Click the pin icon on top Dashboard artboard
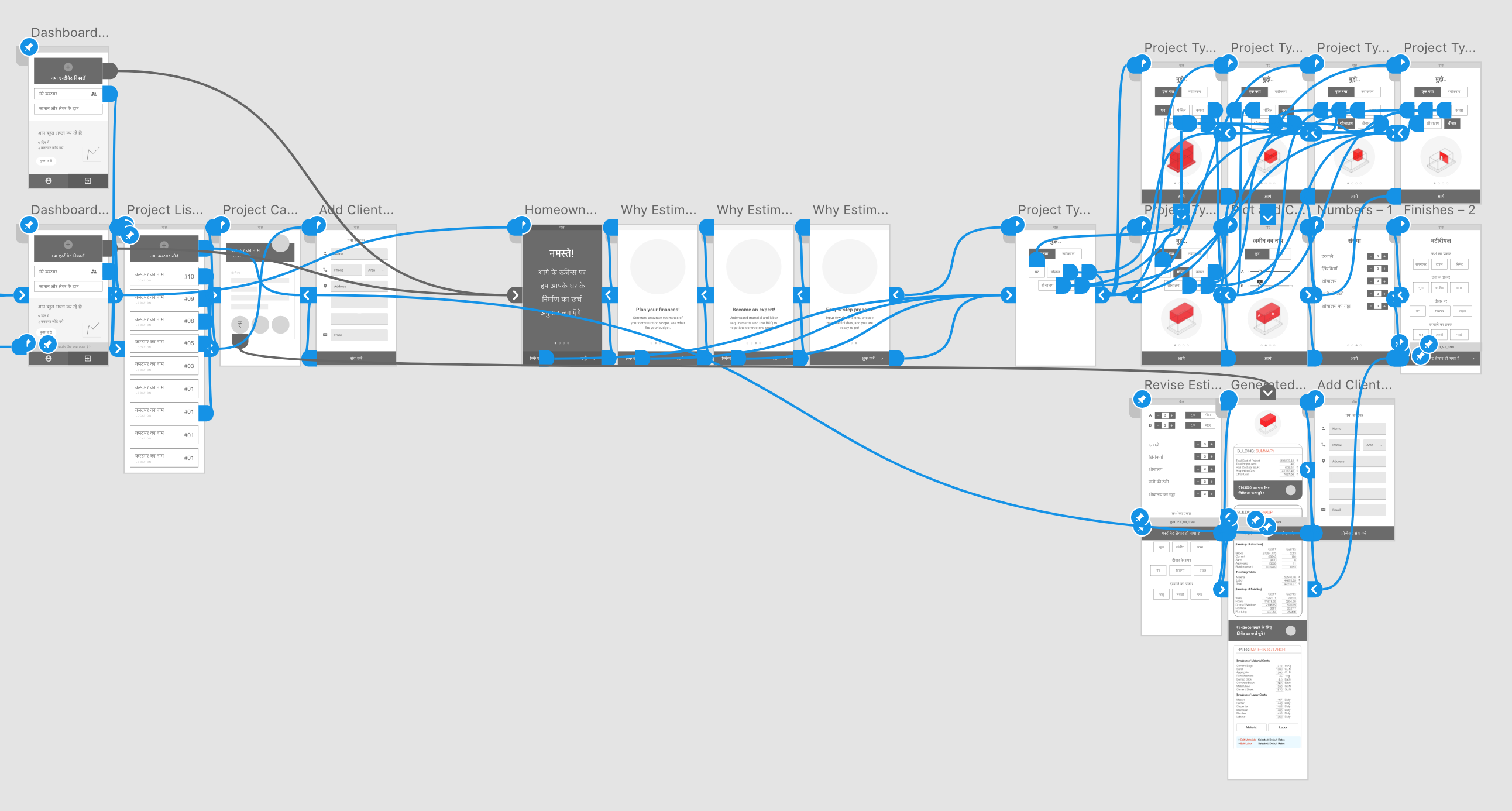This screenshot has width=1512, height=811. coord(29,46)
